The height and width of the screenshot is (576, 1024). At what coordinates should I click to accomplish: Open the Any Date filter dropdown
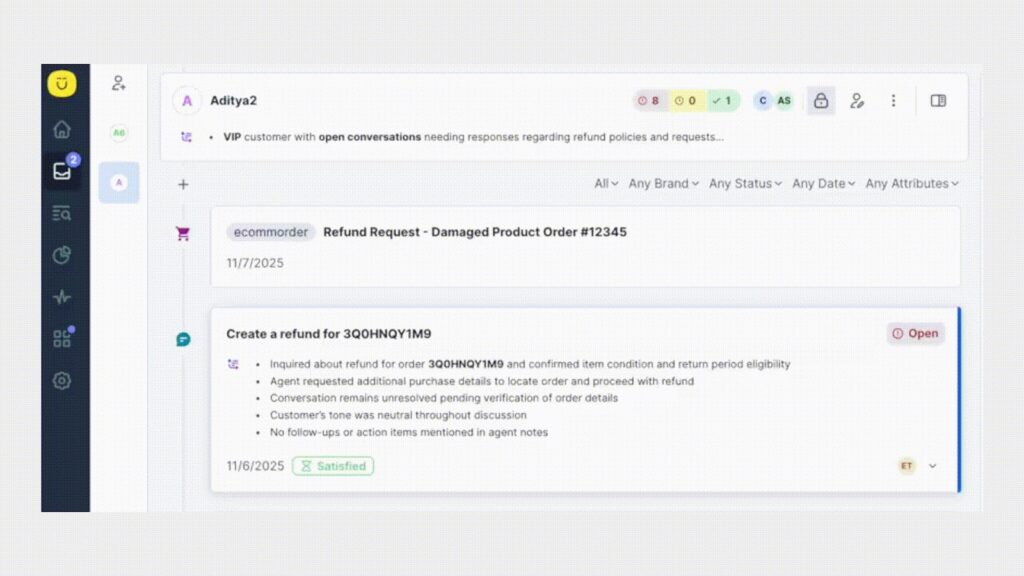tap(824, 184)
